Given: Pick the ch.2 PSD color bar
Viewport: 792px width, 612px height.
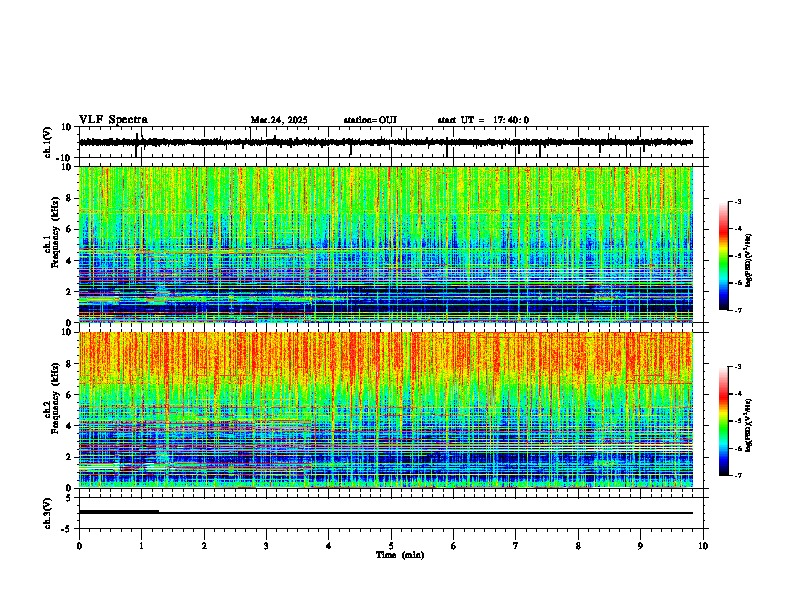Looking at the screenshot, I should pos(724,421).
